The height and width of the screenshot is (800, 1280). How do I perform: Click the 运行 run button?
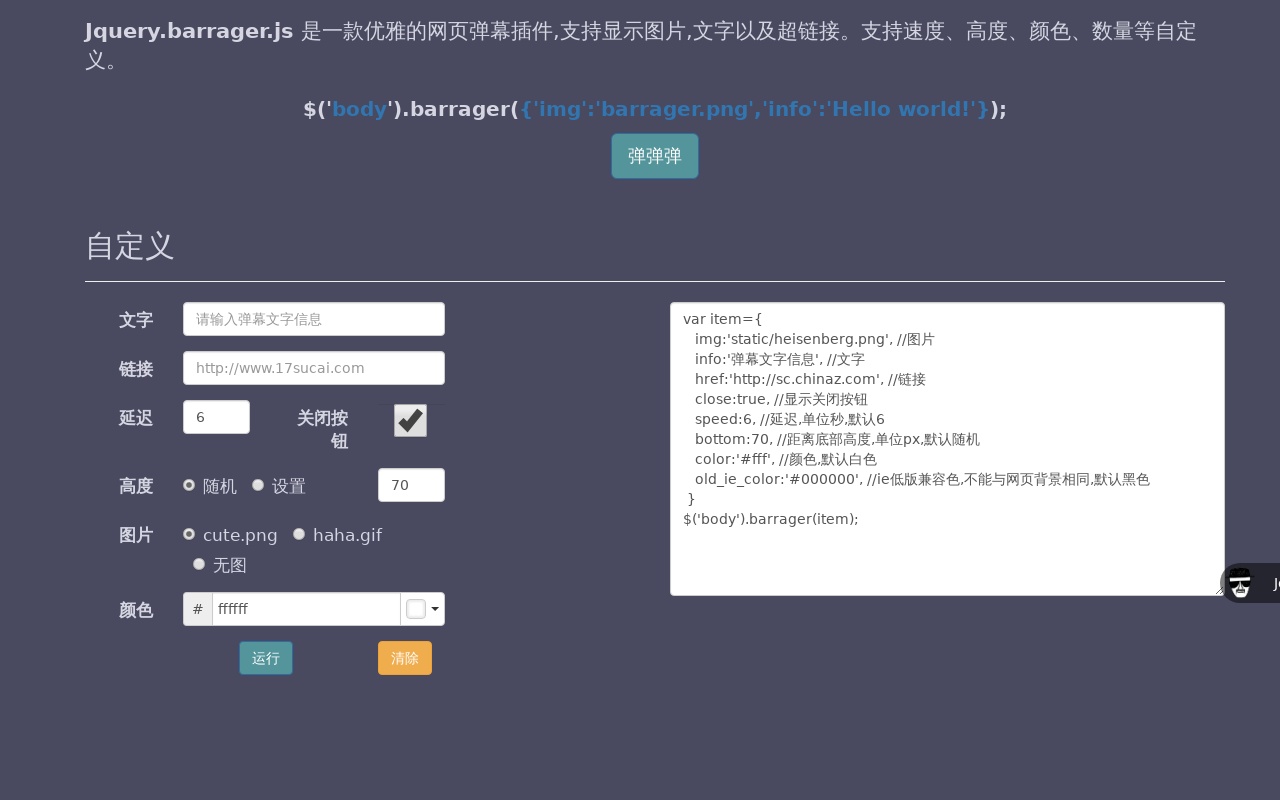coord(266,658)
